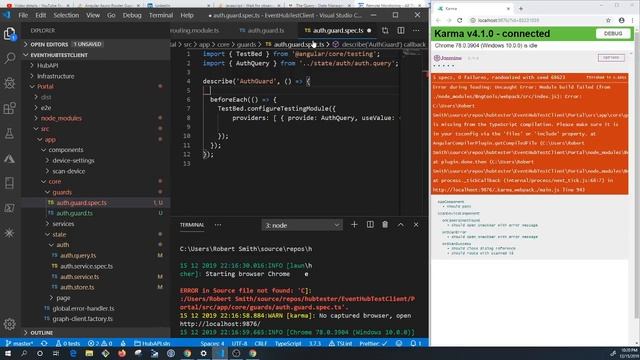Open the Selection menu
Image resolution: width=640 pixels, height=360 pixels.
tap(66, 15)
